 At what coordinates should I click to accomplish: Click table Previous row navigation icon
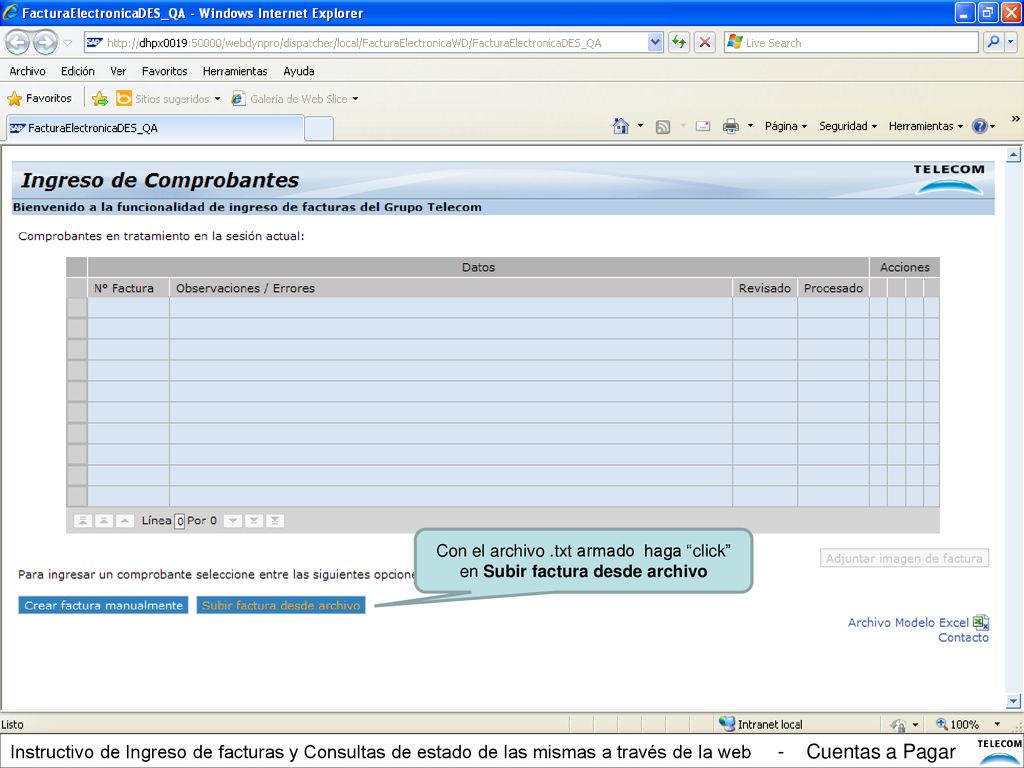(125, 520)
